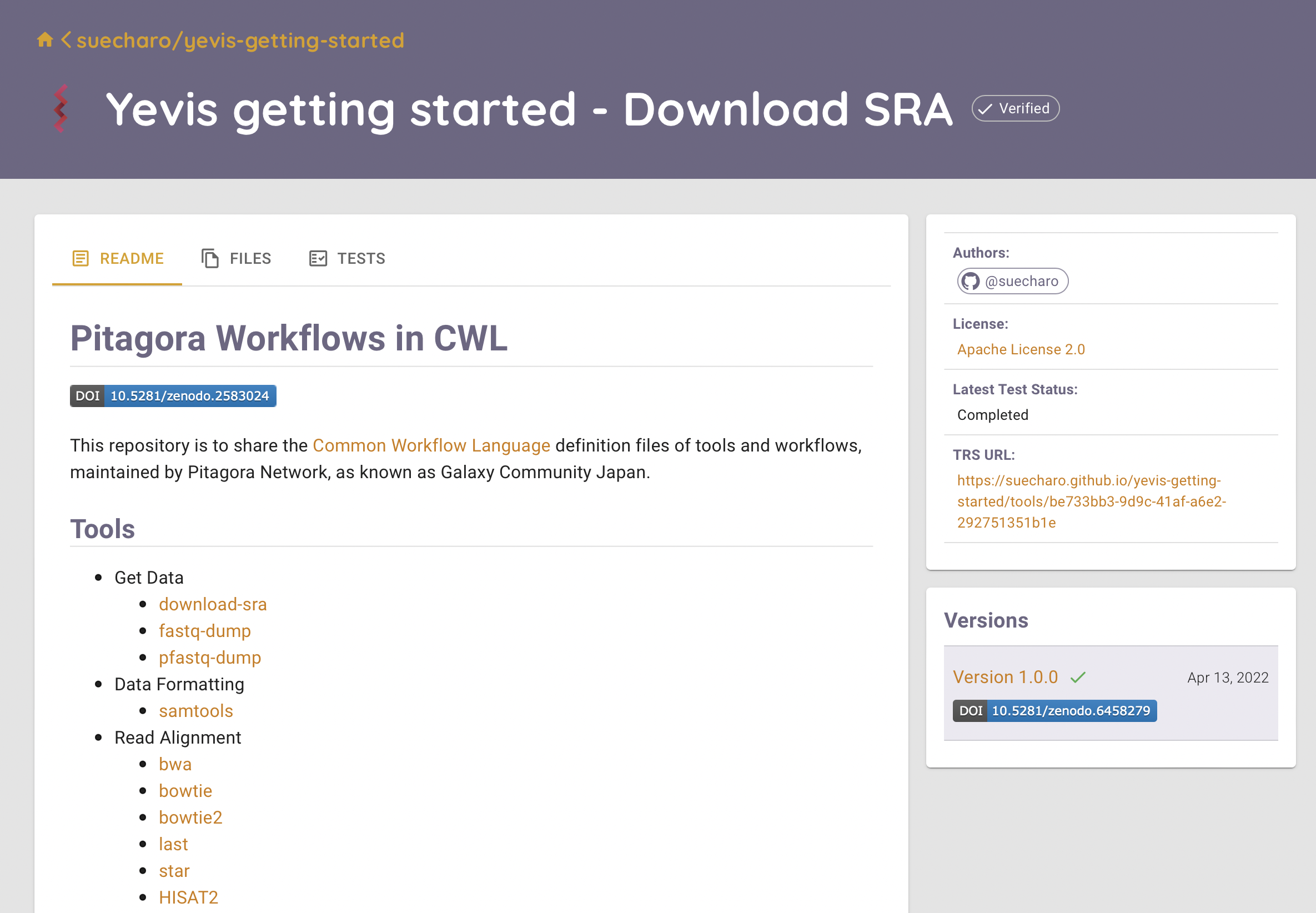Click the 'Pitagora Workflows in CWL' heading
Image resolution: width=1316 pixels, height=913 pixels.
(x=289, y=338)
